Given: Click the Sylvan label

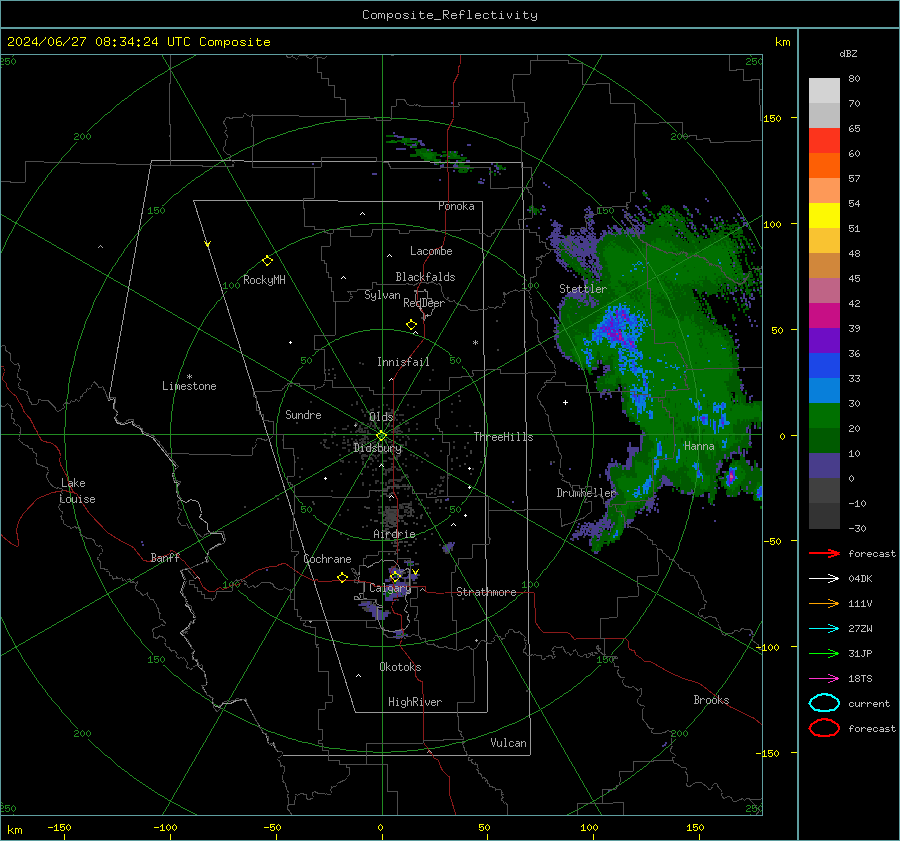Looking at the screenshot, I should pyautogui.click(x=382, y=295).
